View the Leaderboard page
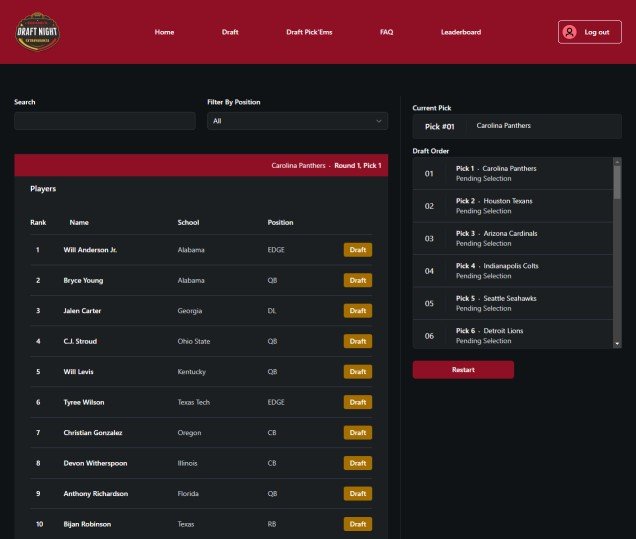636x539 pixels. point(460,32)
